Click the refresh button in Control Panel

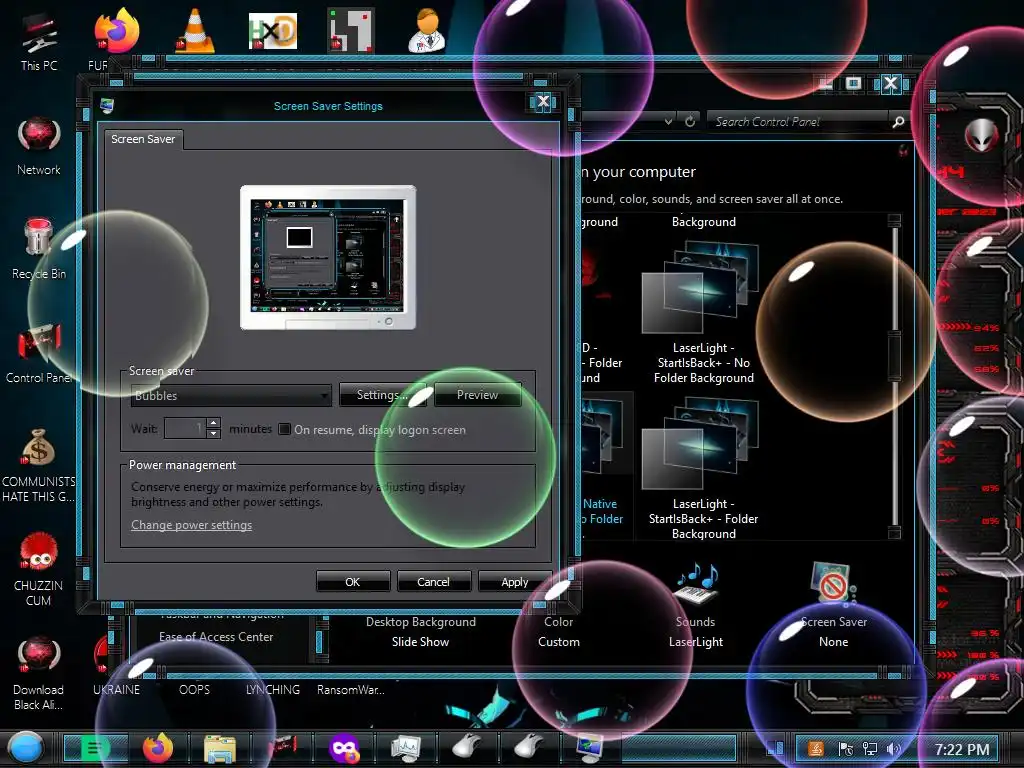pyautogui.click(x=690, y=121)
